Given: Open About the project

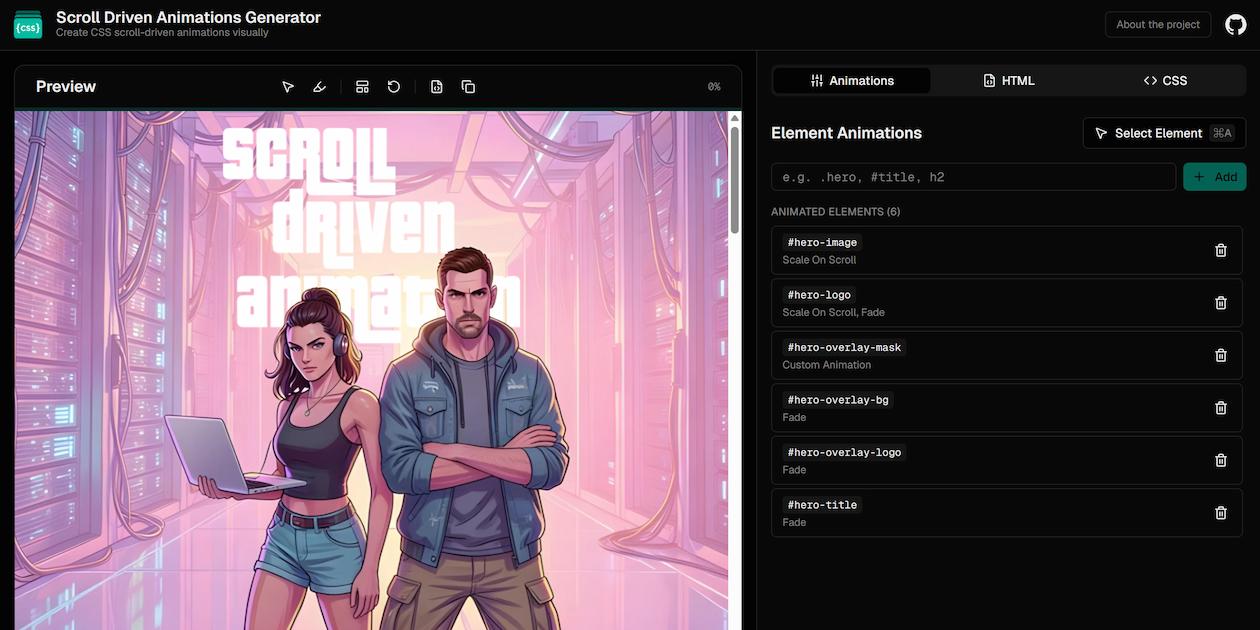Looking at the screenshot, I should (1158, 25).
